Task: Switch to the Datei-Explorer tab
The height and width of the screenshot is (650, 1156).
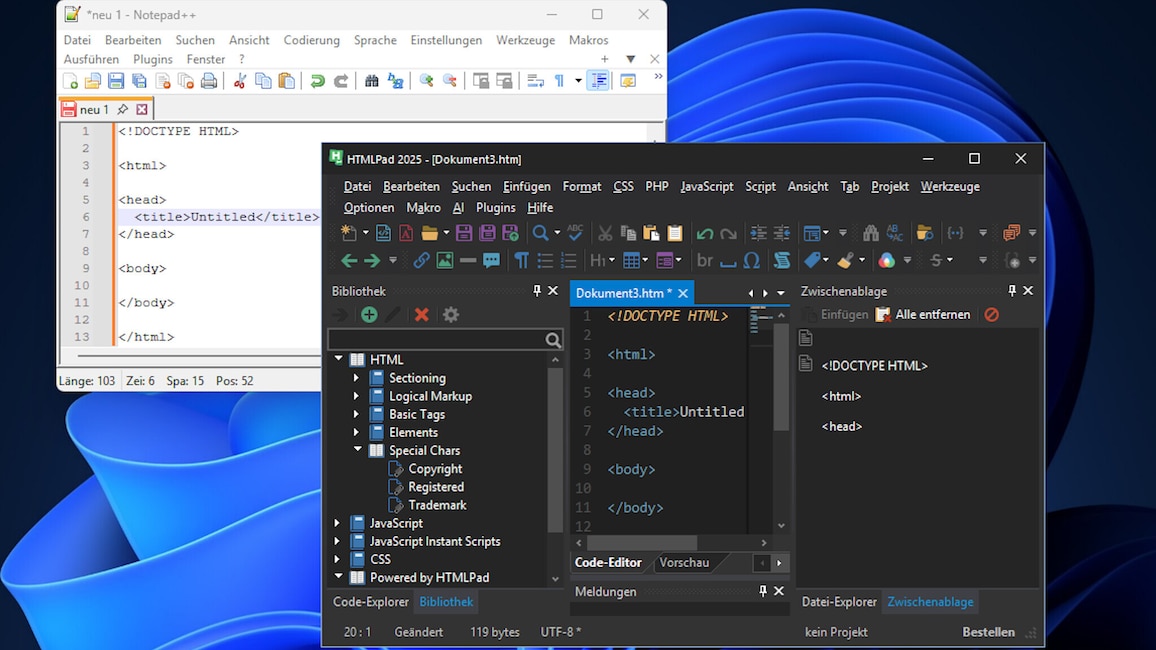Action: 839,601
